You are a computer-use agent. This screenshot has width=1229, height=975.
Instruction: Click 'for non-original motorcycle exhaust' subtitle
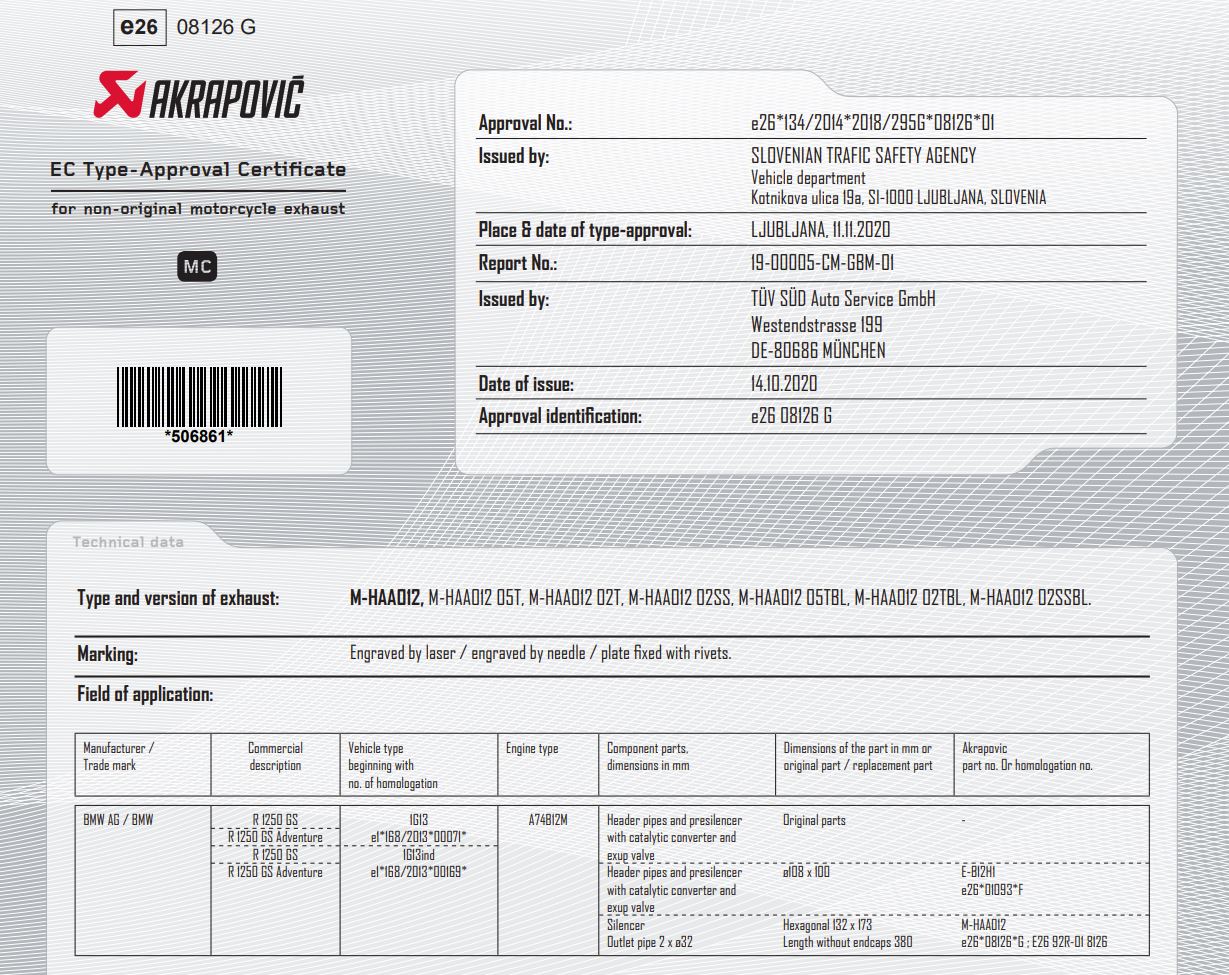(x=198, y=209)
